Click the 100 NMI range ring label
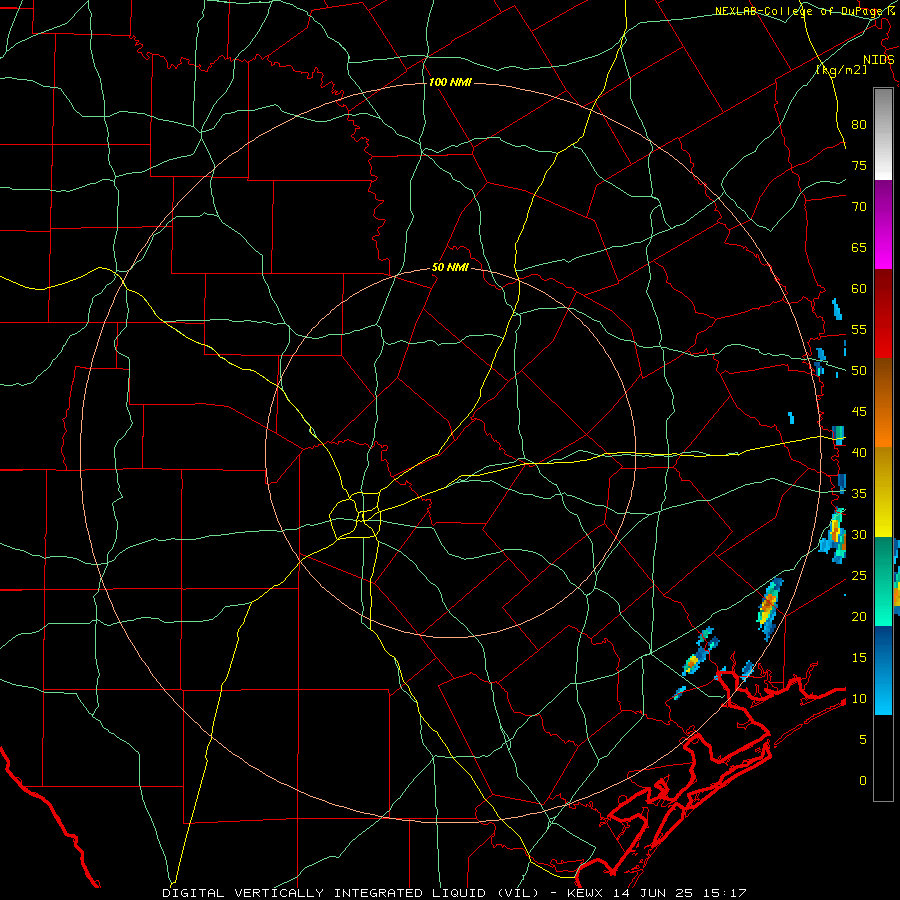 [449, 82]
